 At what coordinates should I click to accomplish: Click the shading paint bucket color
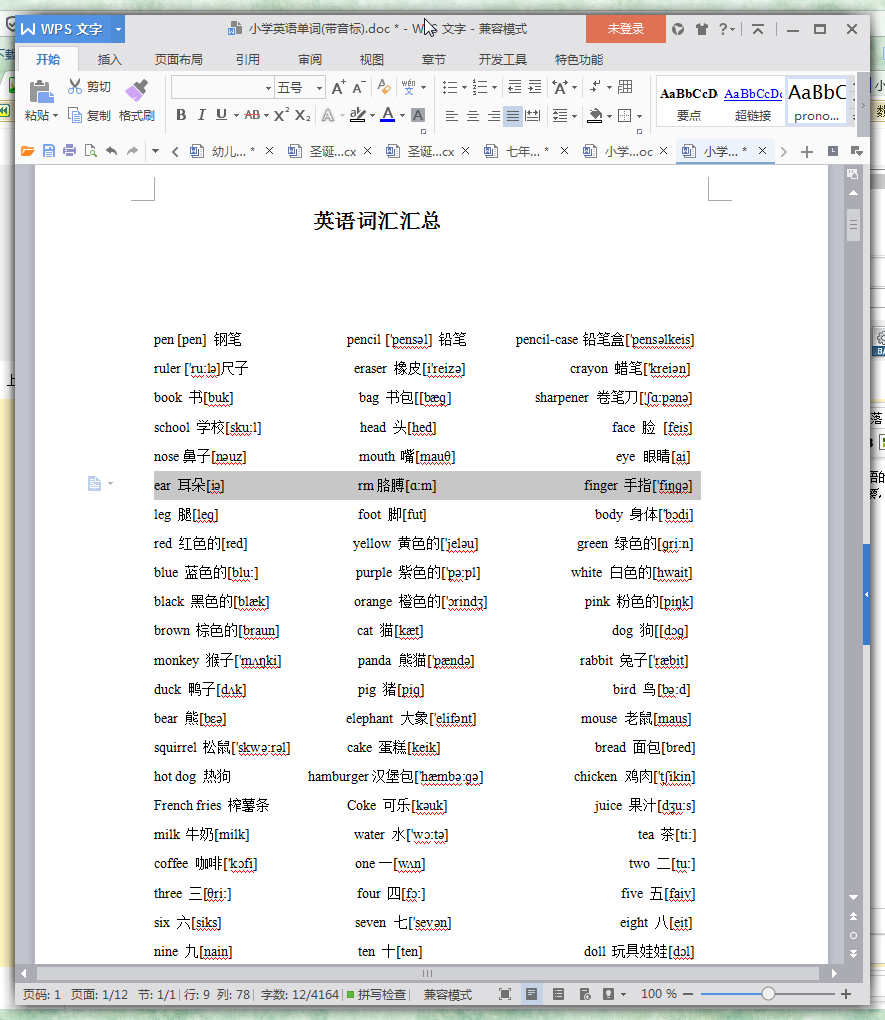coord(595,115)
